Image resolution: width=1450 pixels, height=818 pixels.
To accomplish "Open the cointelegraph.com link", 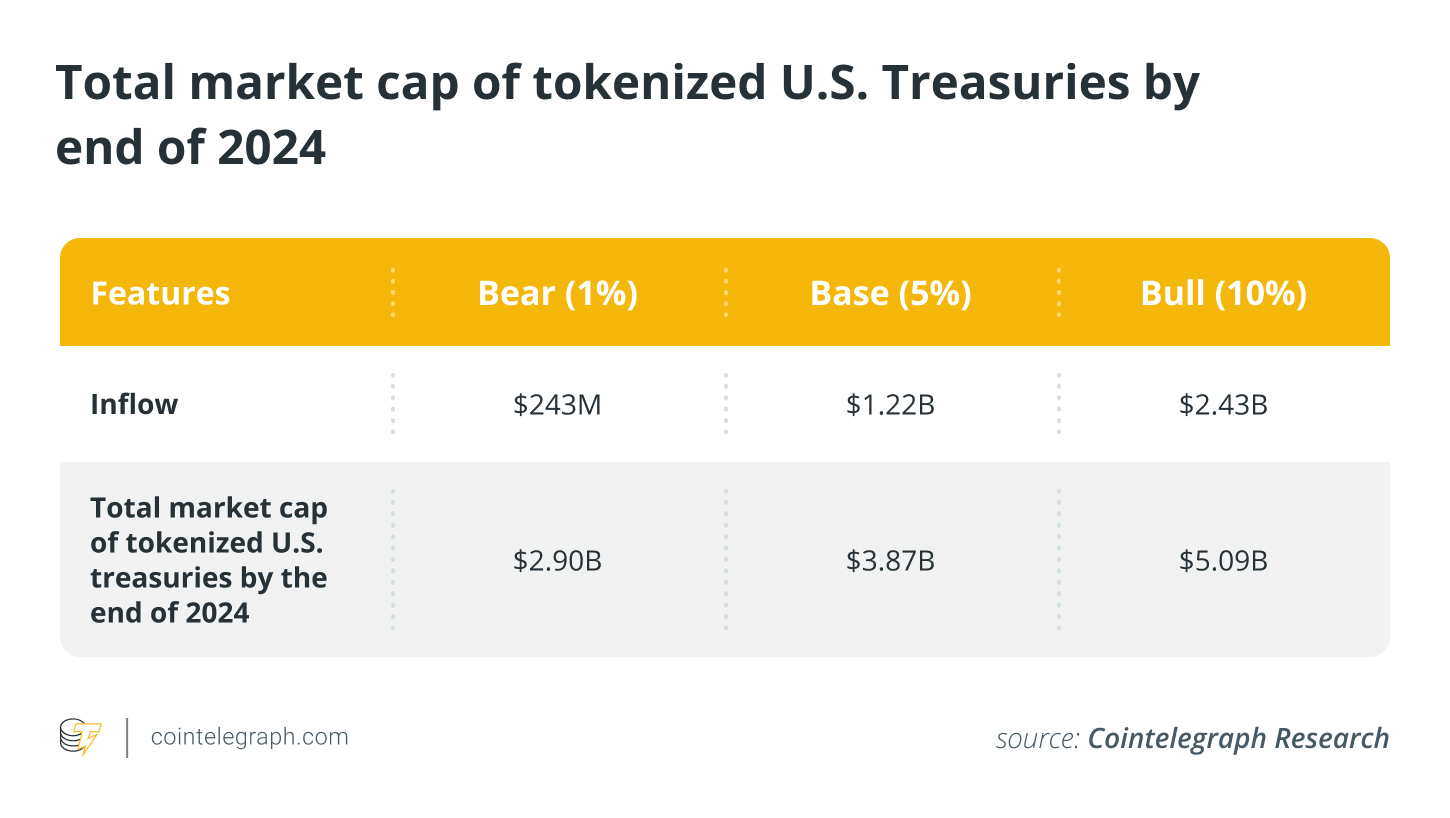I will 249,737.
